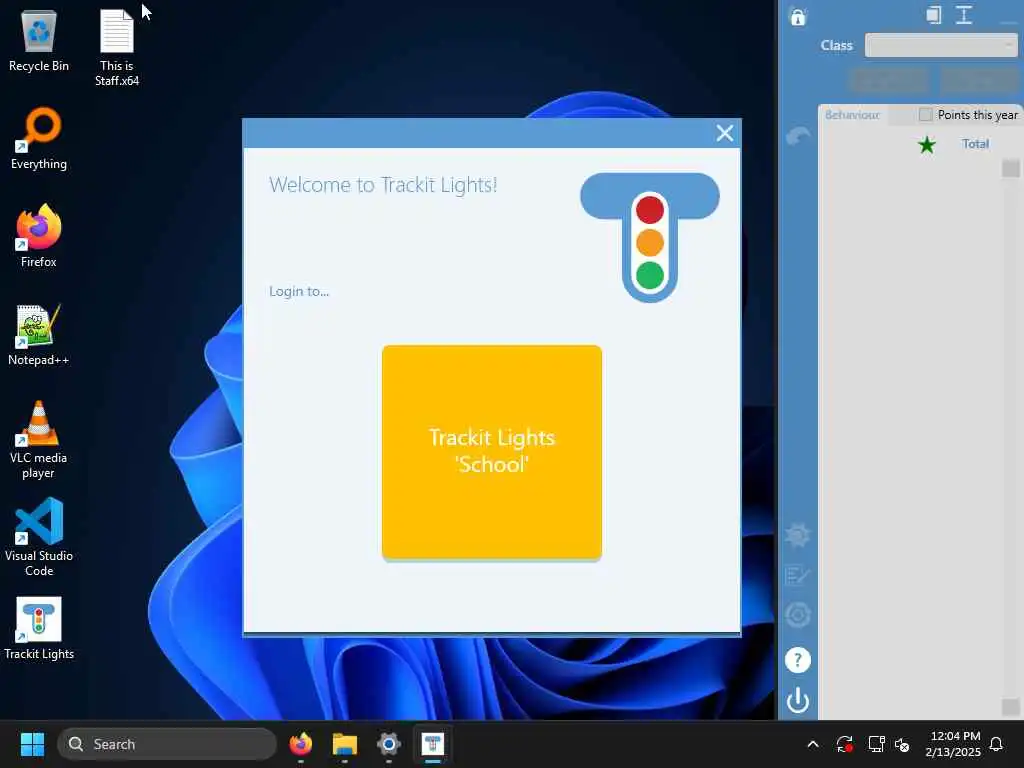The width and height of the screenshot is (1024, 768).
Task: Click the network display tray icon
Action: coord(875,744)
